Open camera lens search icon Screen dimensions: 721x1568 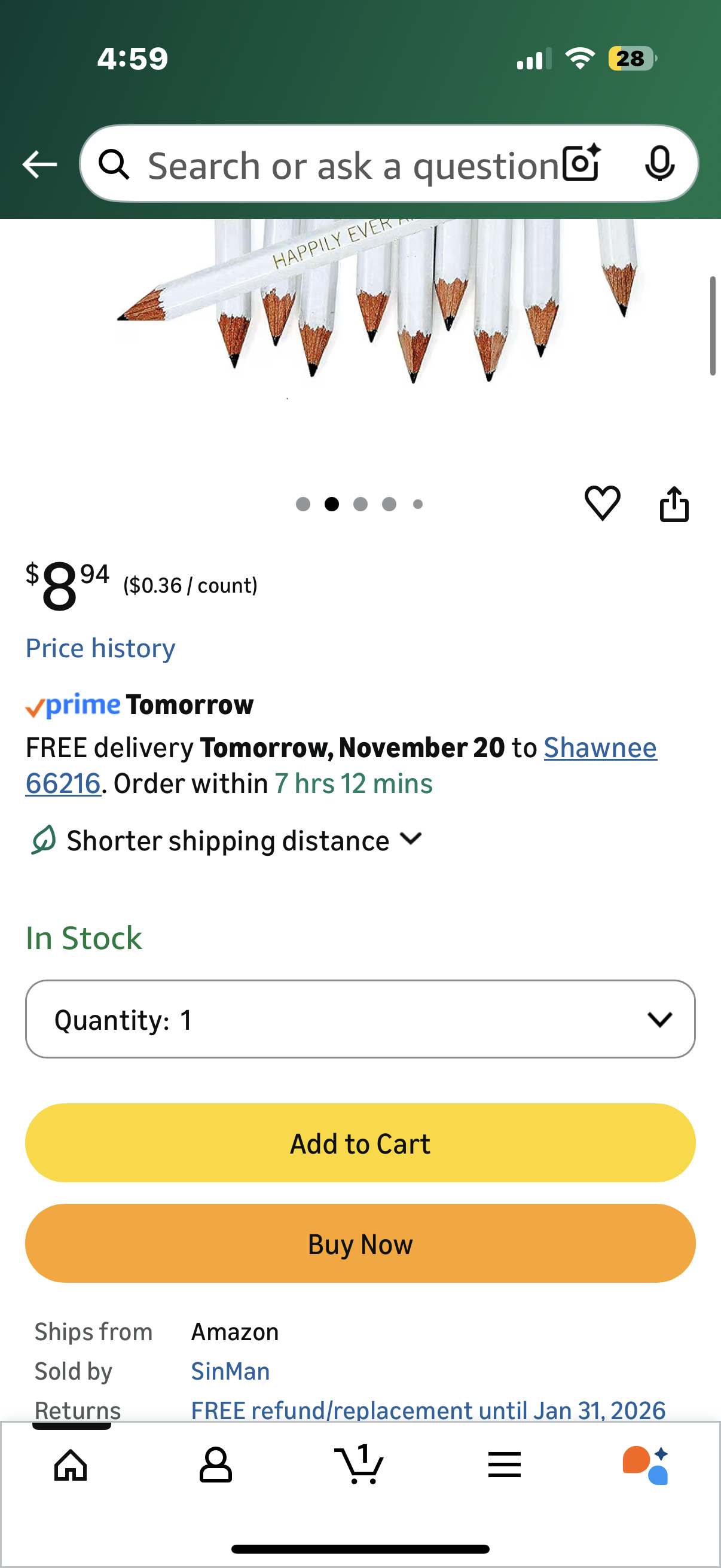[582, 164]
